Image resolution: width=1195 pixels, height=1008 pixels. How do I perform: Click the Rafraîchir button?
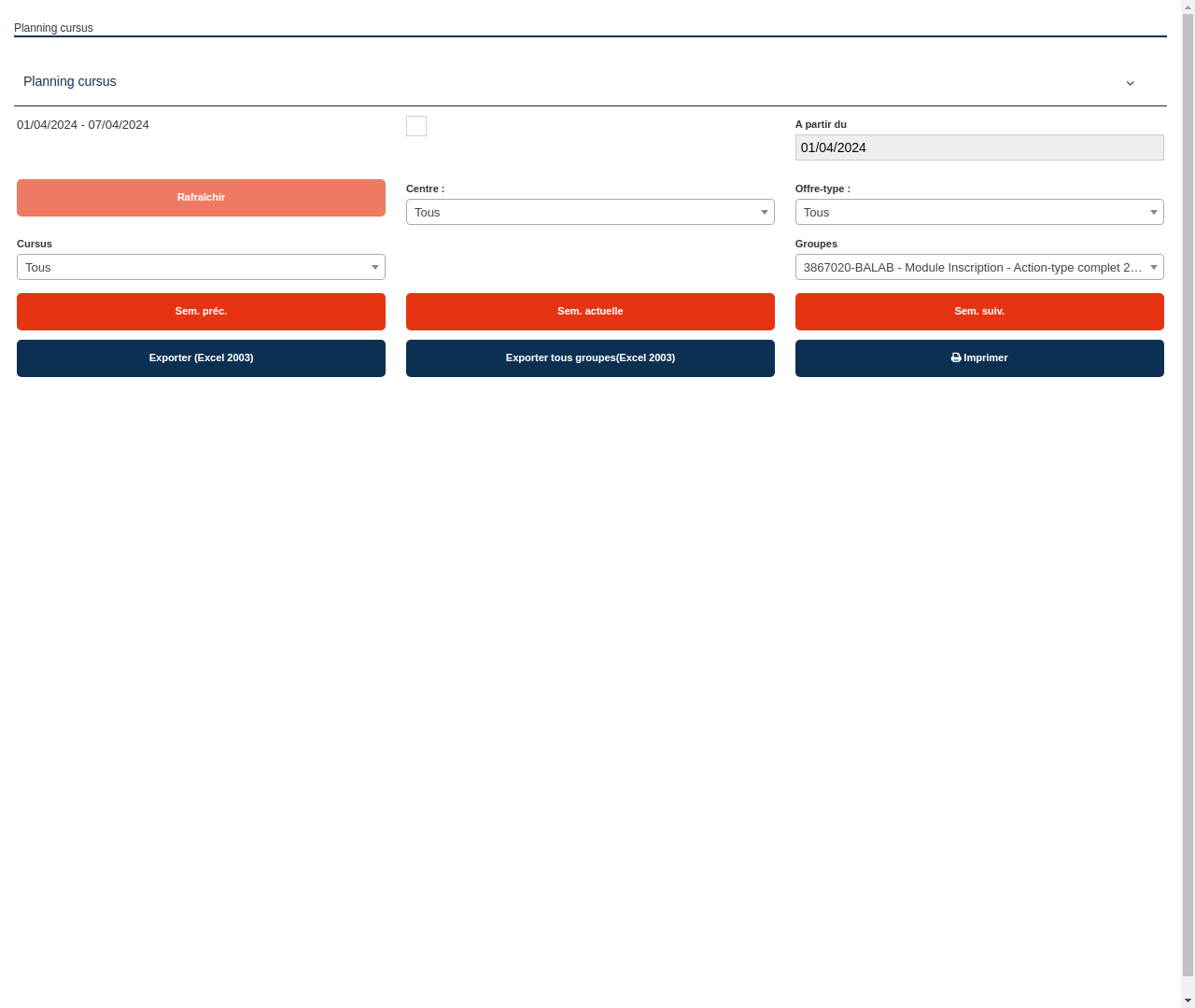(201, 197)
